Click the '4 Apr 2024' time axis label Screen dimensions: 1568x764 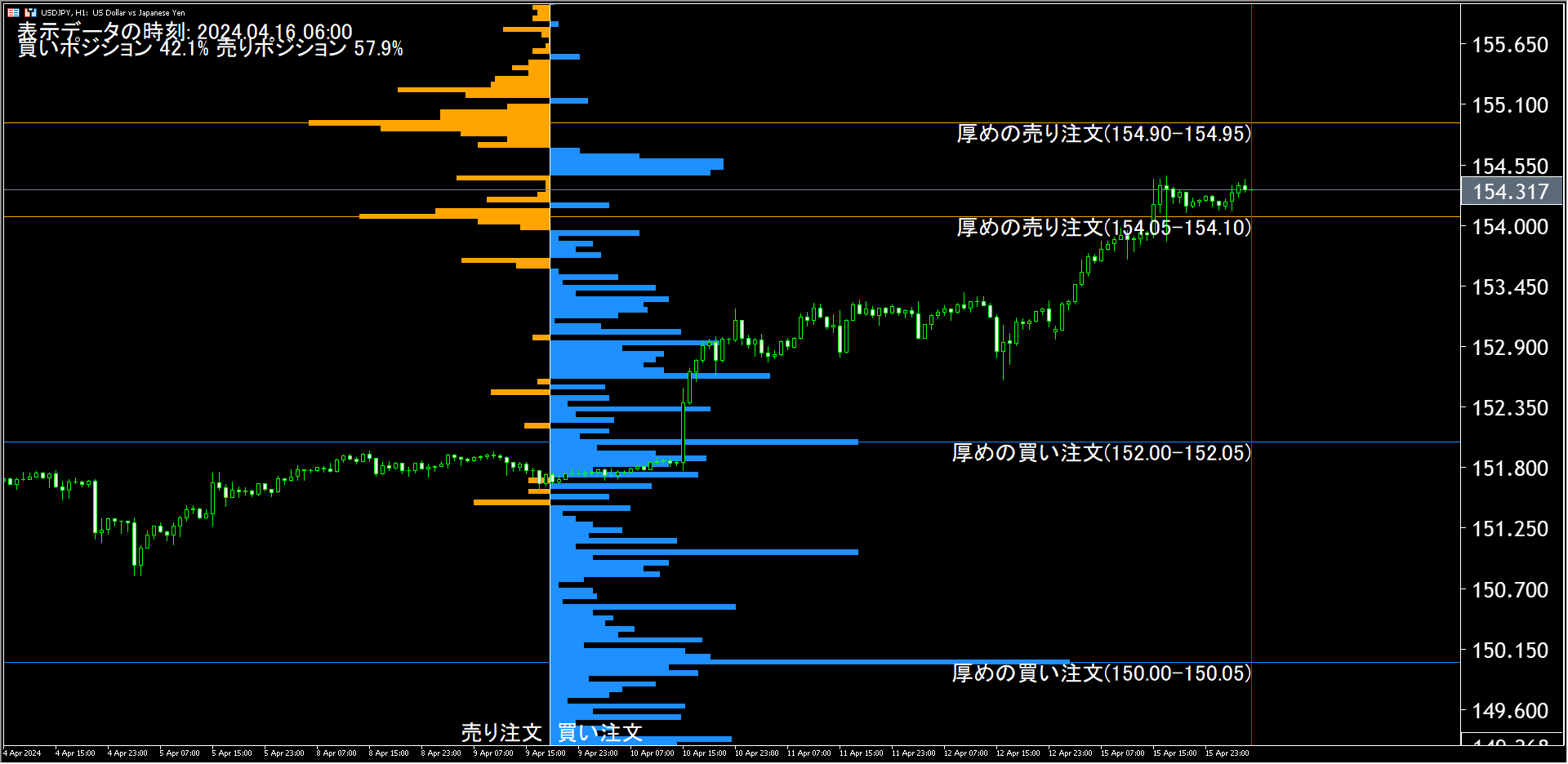pyautogui.click(x=22, y=753)
